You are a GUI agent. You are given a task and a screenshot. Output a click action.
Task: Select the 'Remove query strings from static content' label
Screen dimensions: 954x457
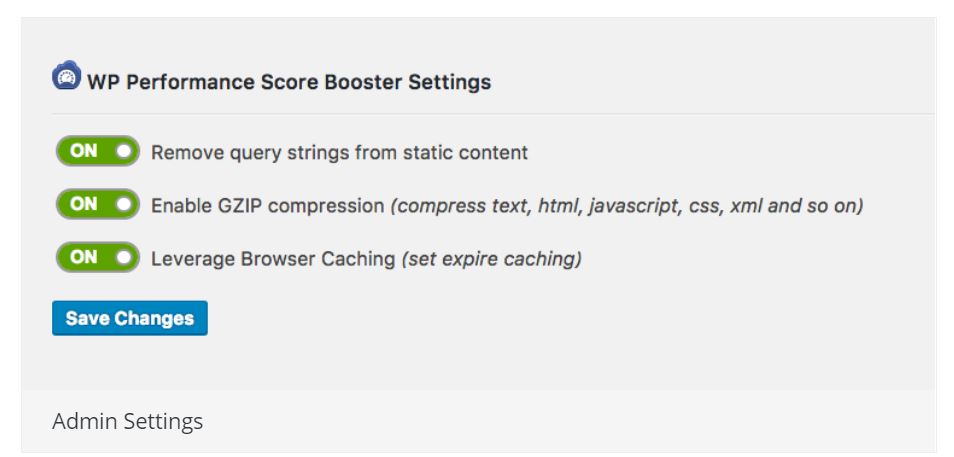pos(339,153)
